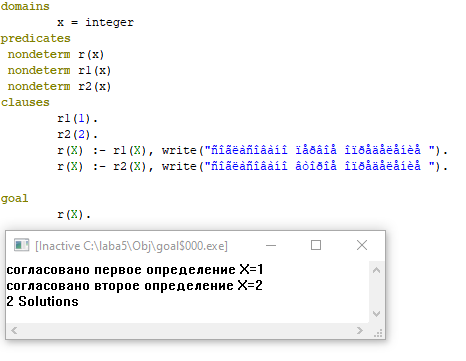Click the goal$000.exe window system icon
Screen dimensions: 466x361
click(x=21, y=245)
